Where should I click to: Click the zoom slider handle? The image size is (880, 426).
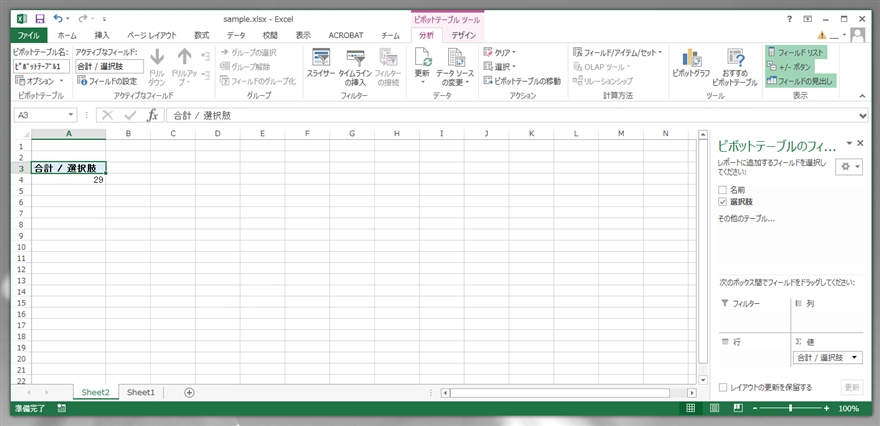(790, 408)
